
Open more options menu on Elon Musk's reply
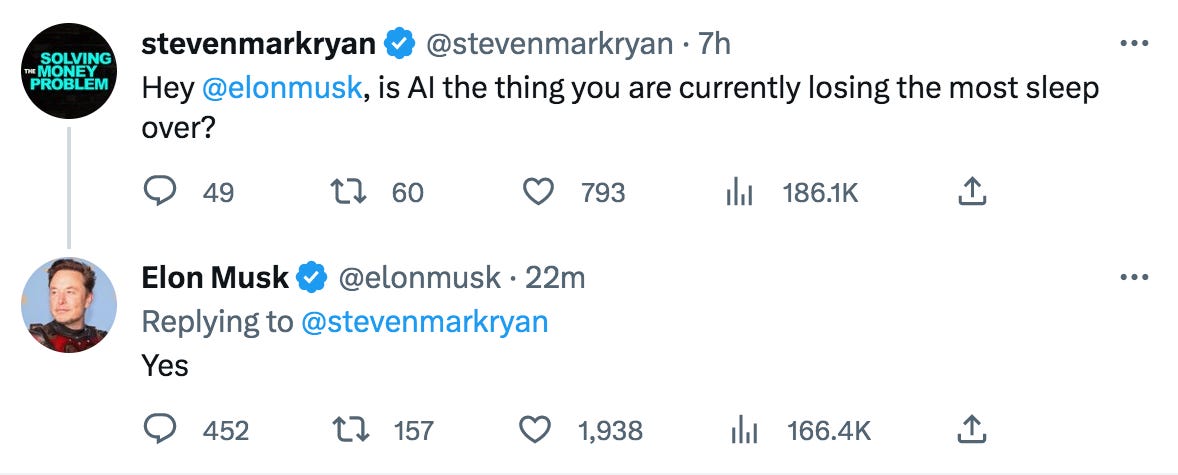pyautogui.click(x=1134, y=277)
